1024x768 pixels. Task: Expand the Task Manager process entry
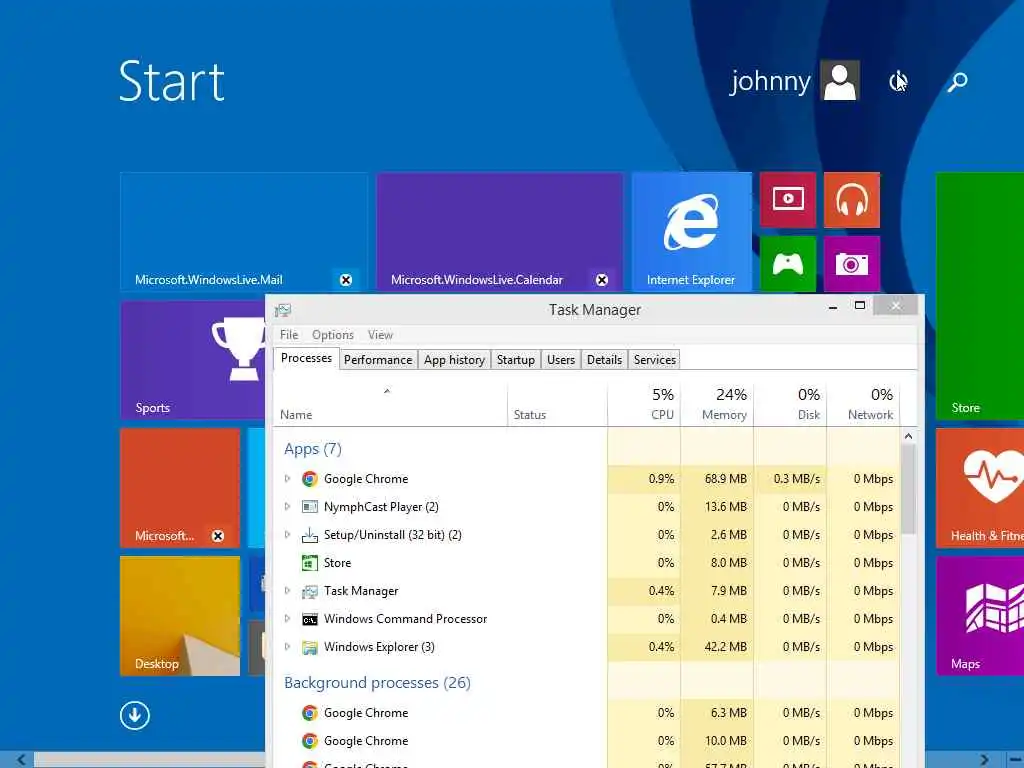point(287,590)
